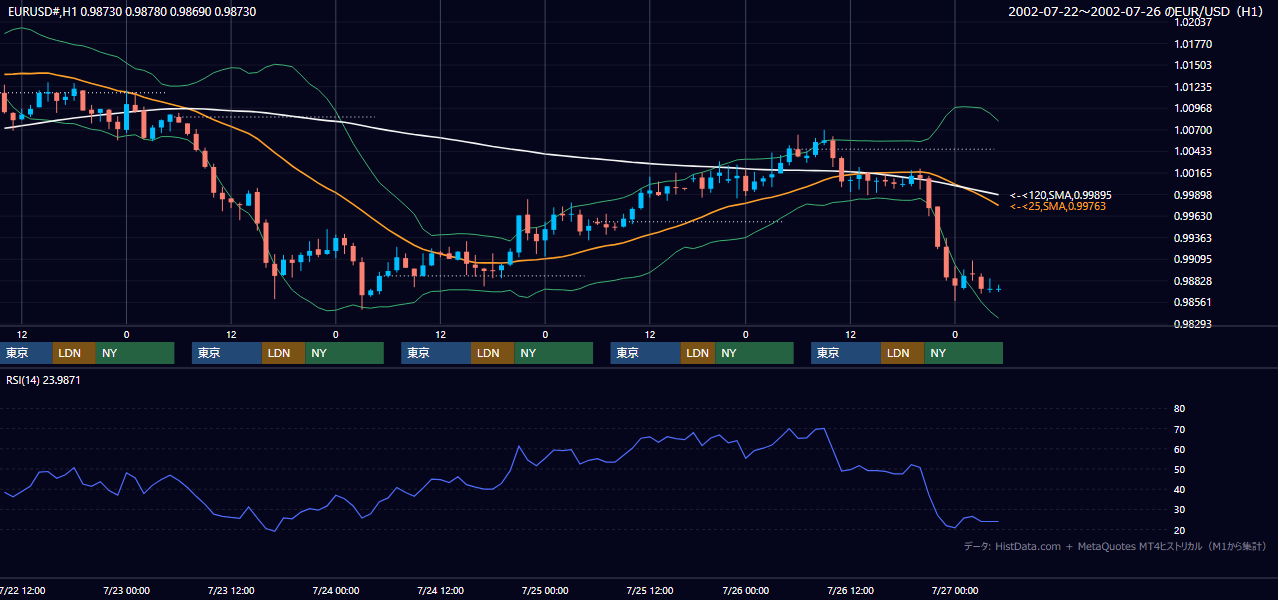The height and width of the screenshot is (600, 1278).
Task: Pick the 1.00968 price label
Action: tap(1193, 108)
